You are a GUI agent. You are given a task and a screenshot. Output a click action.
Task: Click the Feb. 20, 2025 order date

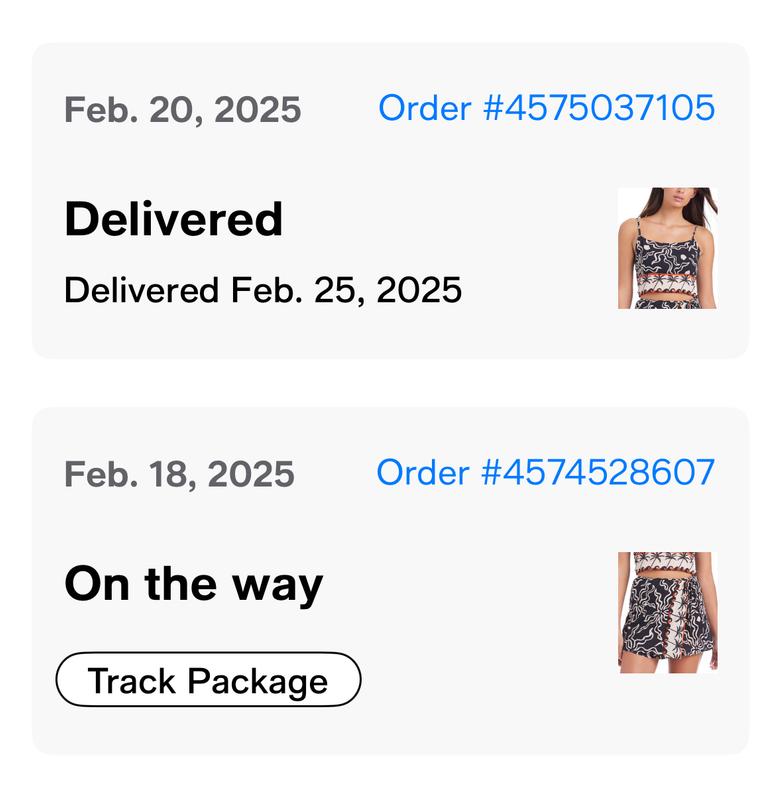[183, 110]
